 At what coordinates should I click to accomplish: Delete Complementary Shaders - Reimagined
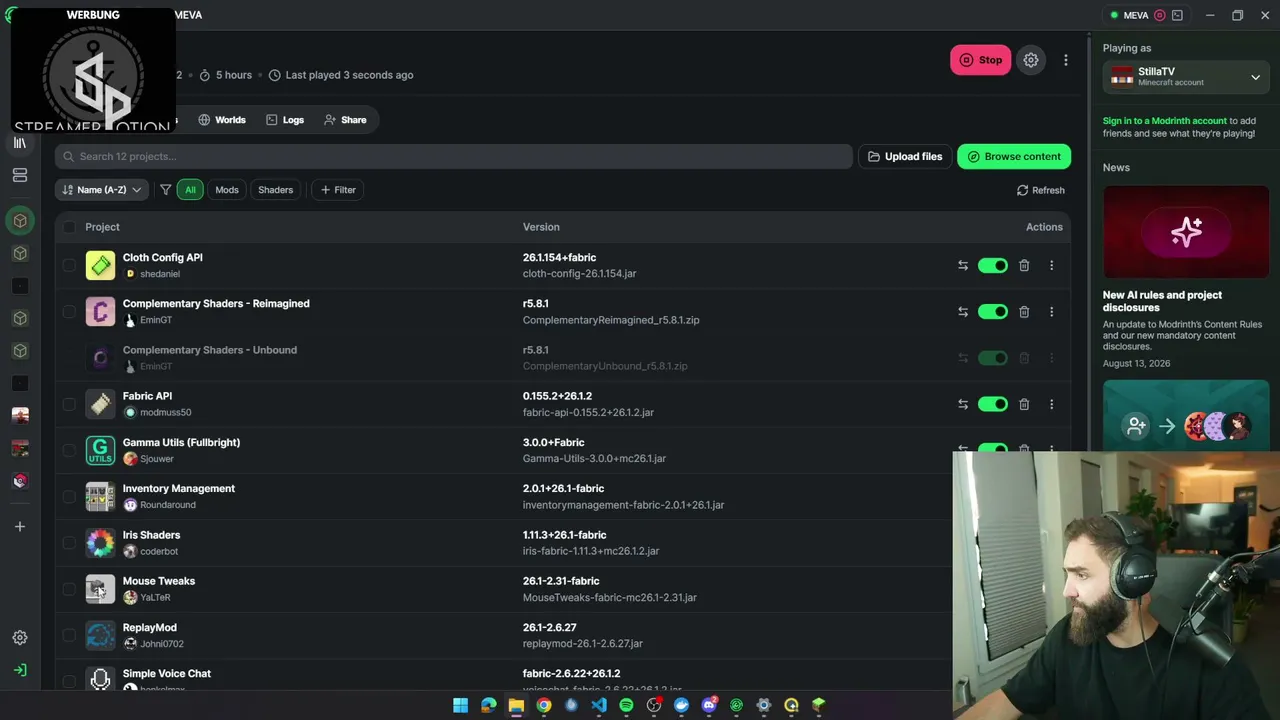point(1024,312)
